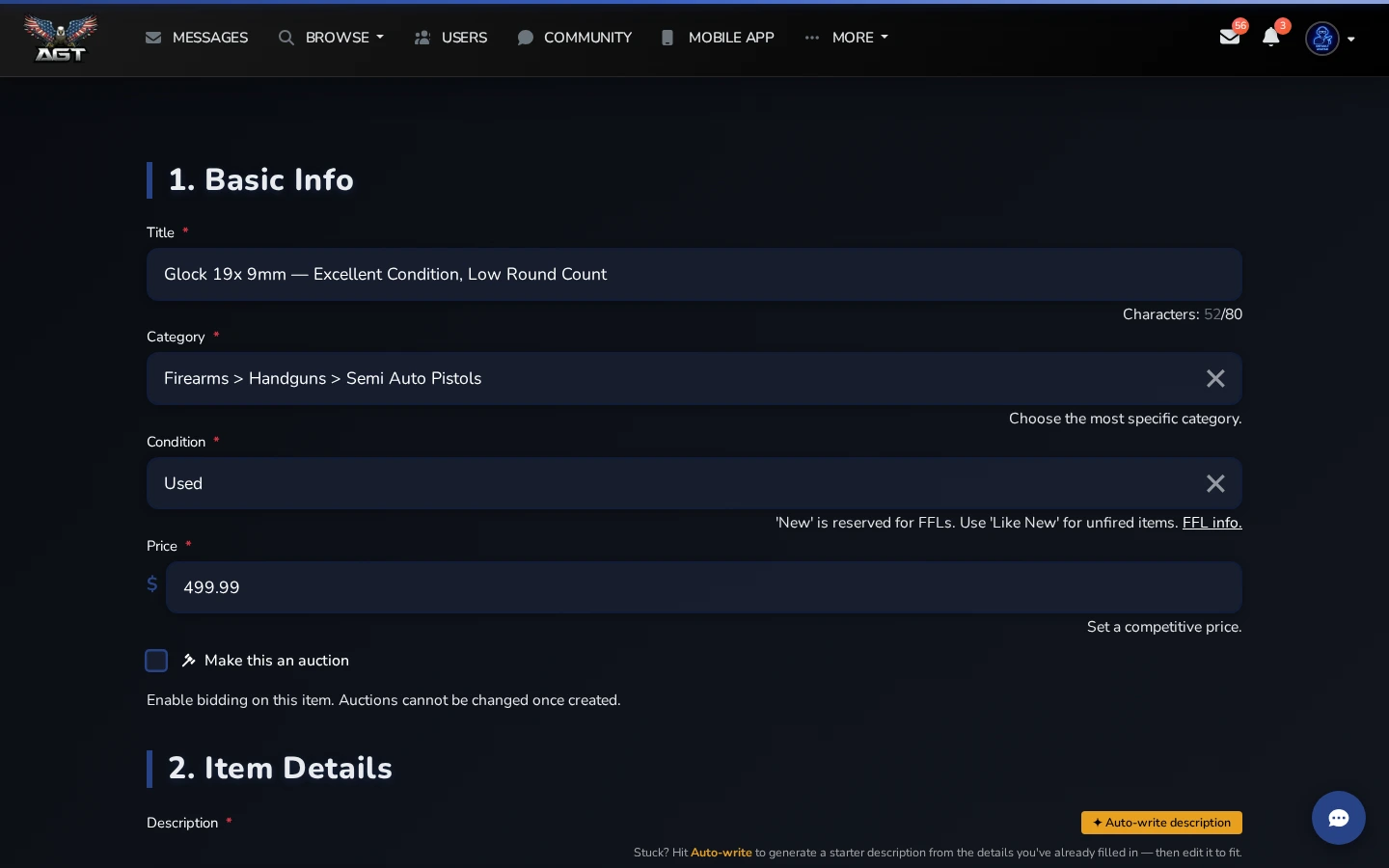Expand the More dropdown menu

tap(846, 38)
